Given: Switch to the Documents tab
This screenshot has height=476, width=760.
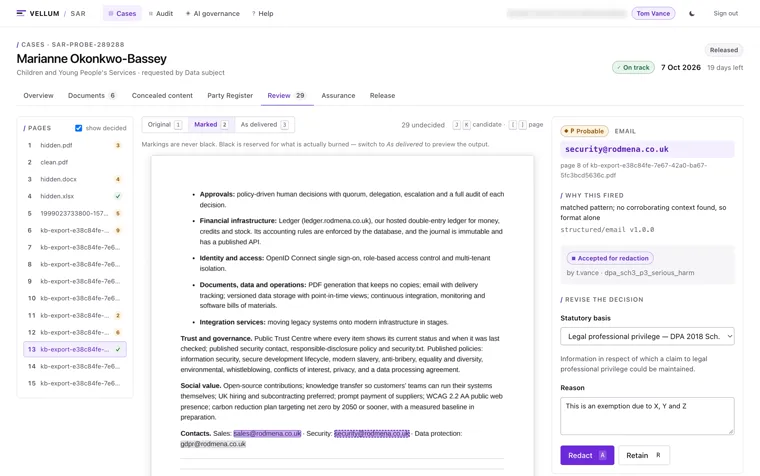Looking at the screenshot, I should [x=92, y=95].
